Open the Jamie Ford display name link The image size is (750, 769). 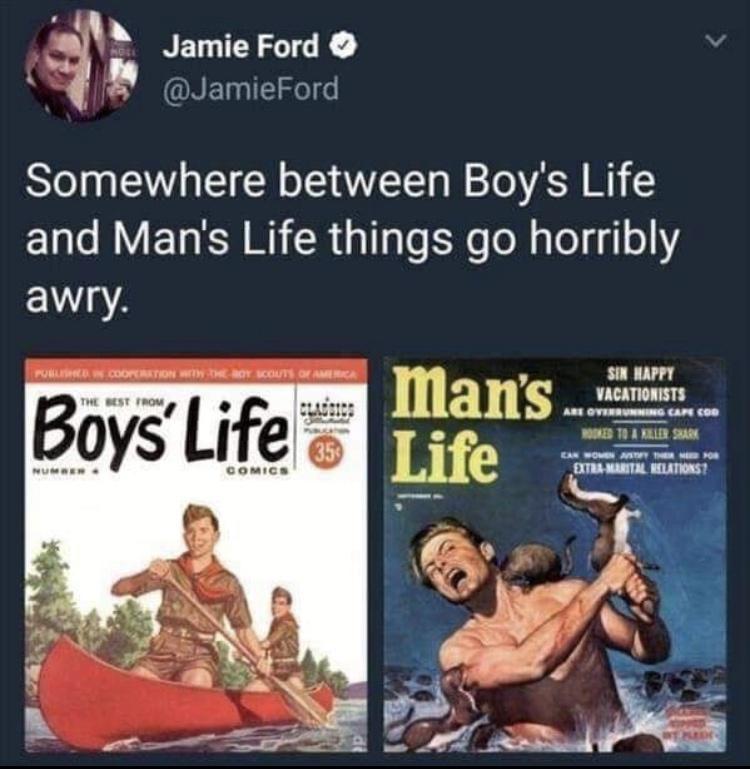(x=241, y=47)
